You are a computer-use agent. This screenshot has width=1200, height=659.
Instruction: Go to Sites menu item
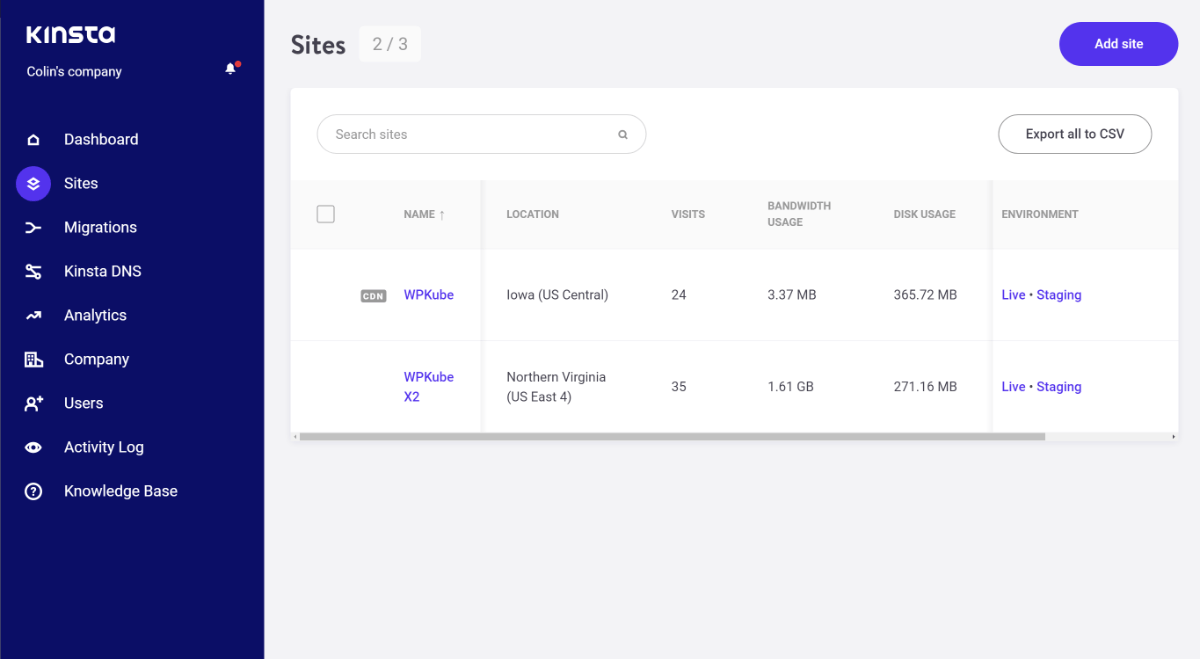[x=81, y=183]
